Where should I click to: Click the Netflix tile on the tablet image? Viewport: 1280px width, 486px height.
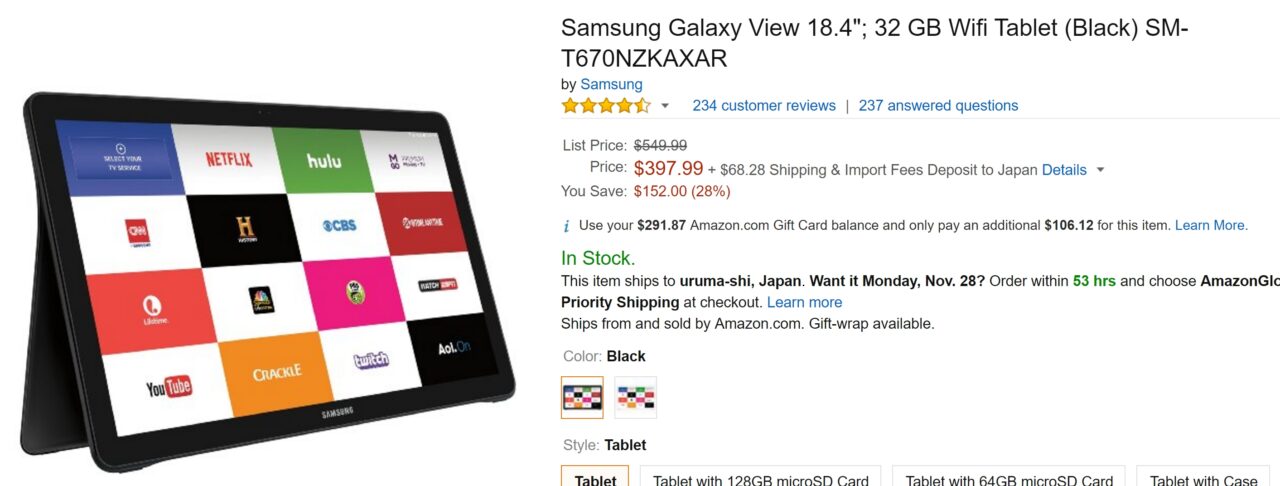pos(229,159)
